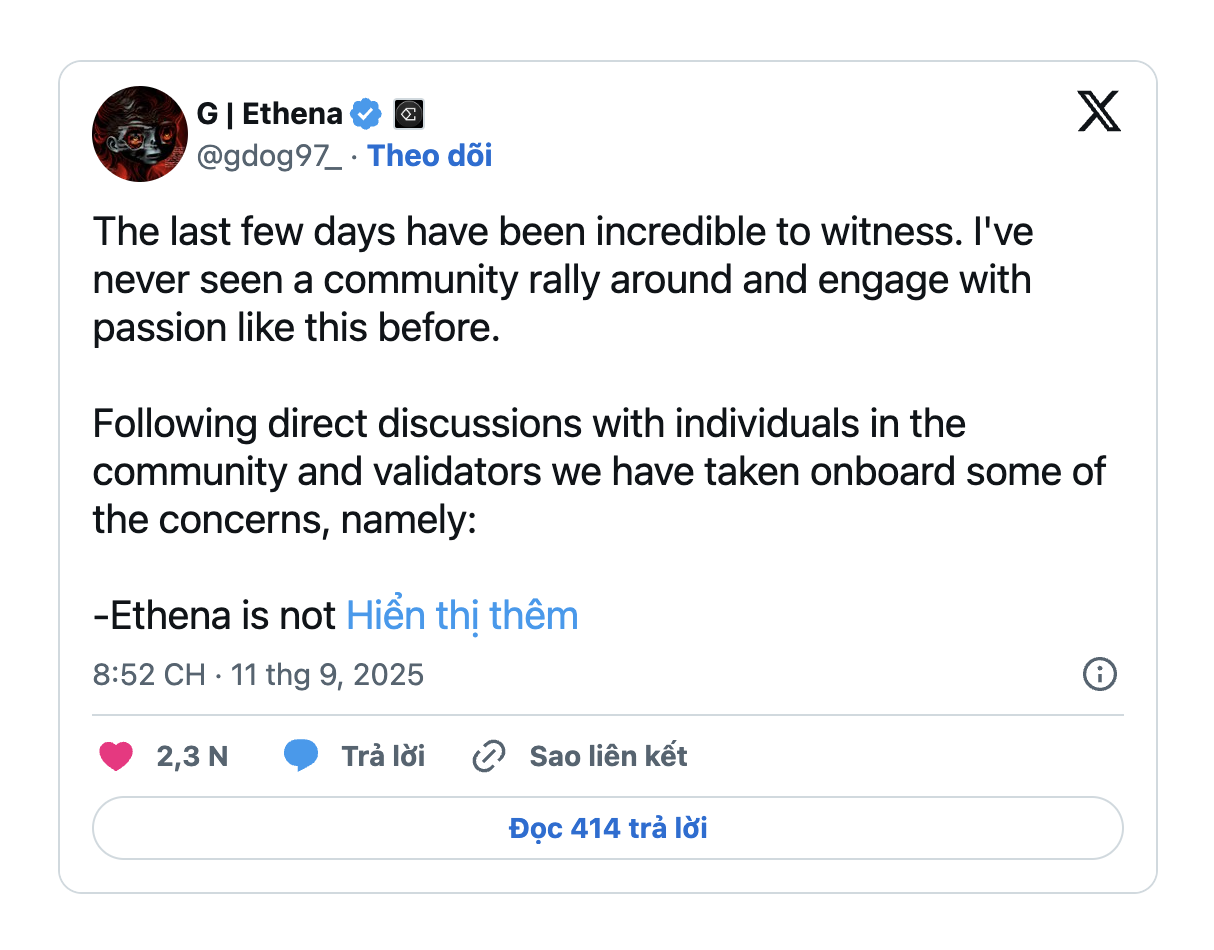The height and width of the screenshot is (950, 1214).
Task: Click the Ethena affiliate badge icon
Action: point(408,114)
